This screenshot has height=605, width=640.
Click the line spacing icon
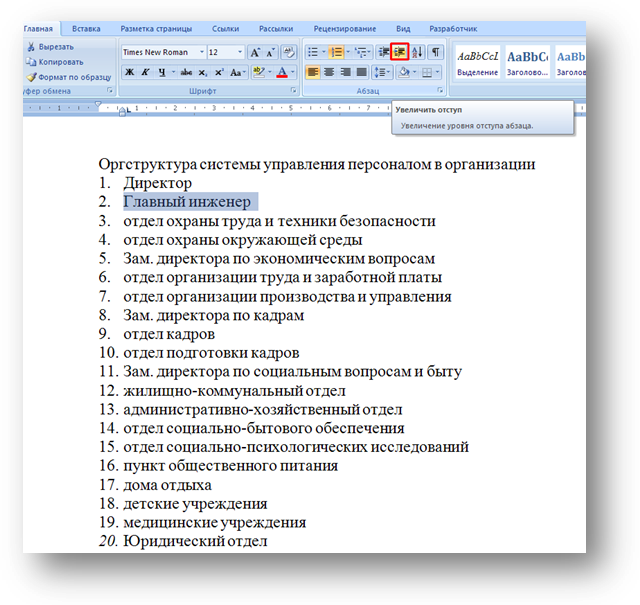point(380,72)
